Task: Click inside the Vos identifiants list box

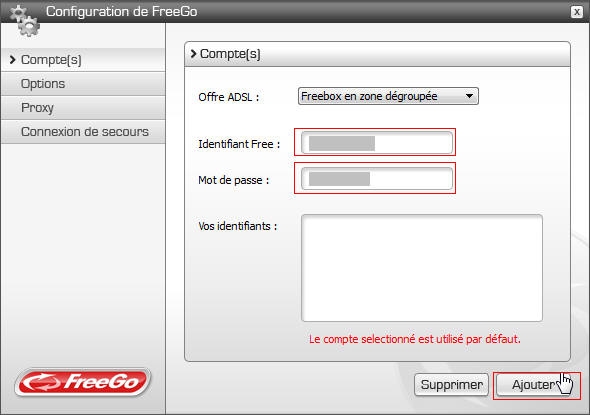Action: coord(422,268)
